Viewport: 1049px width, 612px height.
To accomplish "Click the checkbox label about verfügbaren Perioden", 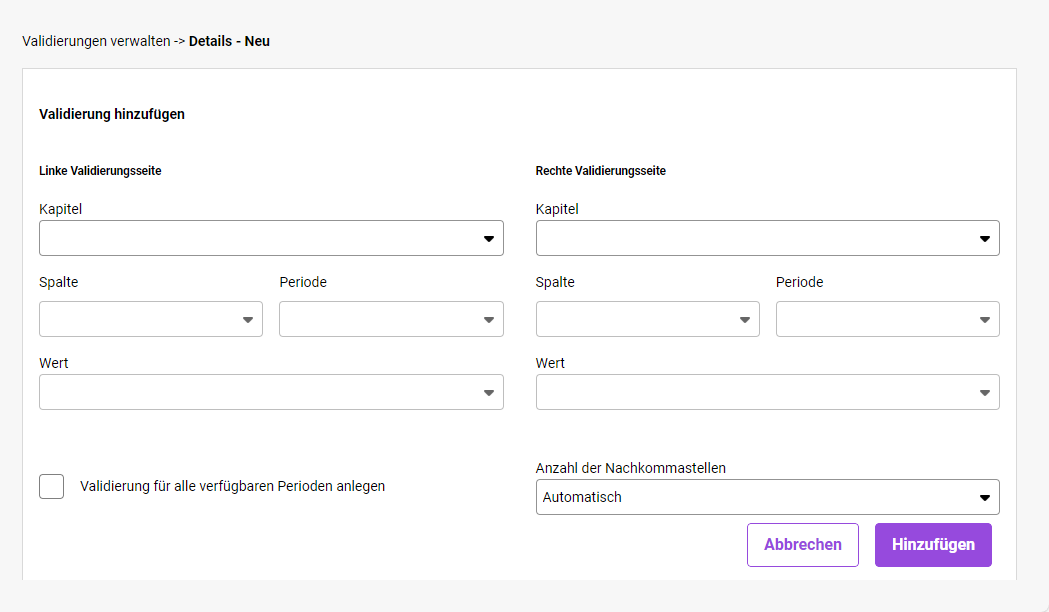I will [233, 486].
